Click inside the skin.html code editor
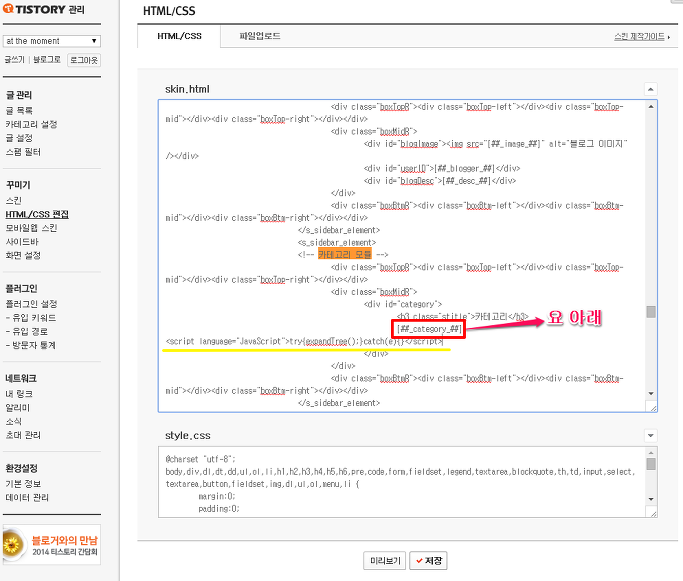Image resolution: width=683 pixels, height=581 pixels. 402,256
